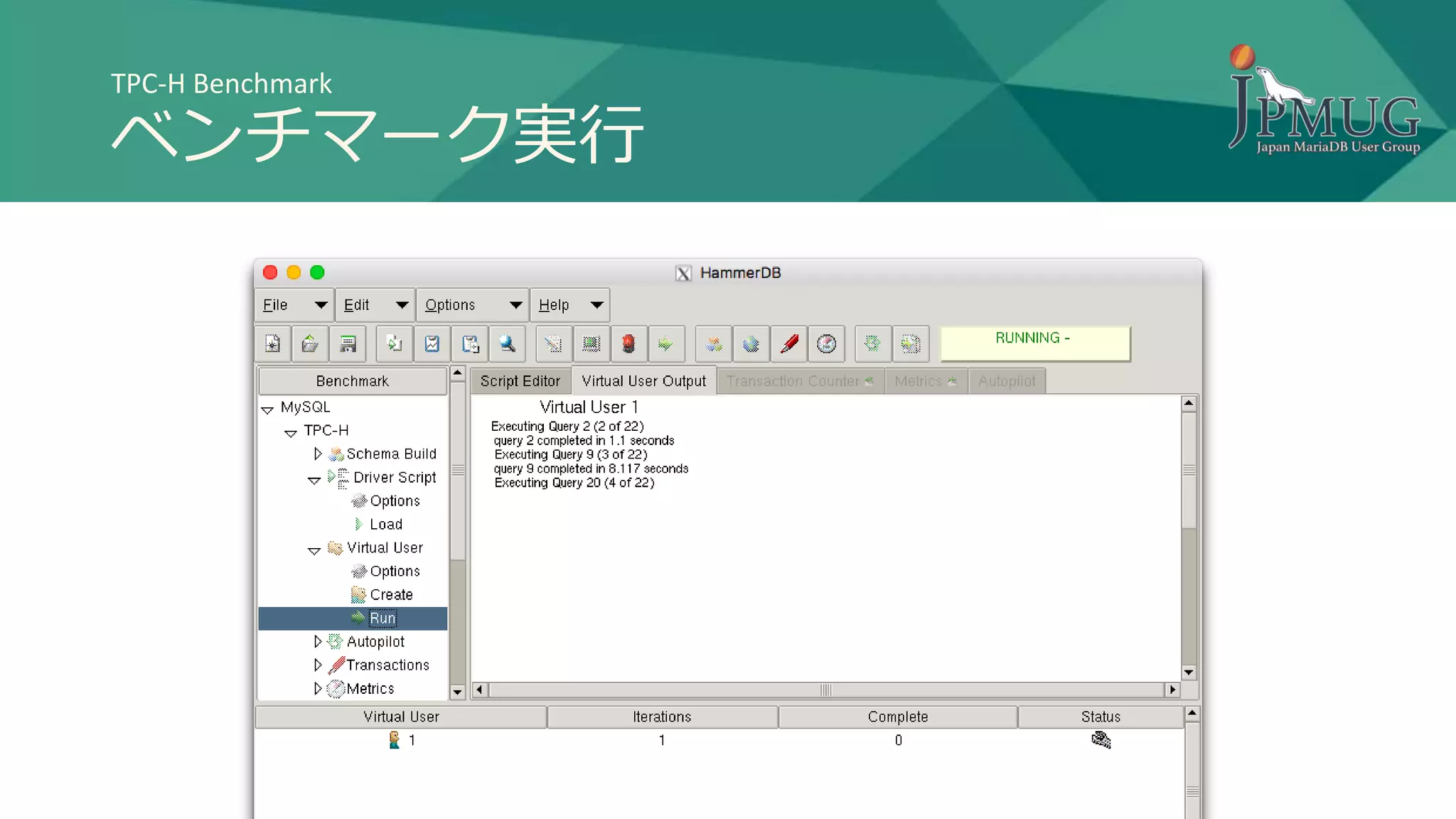This screenshot has height=819, width=1456.
Task: Click the tree panel scroll up arrow
Action: (x=458, y=373)
